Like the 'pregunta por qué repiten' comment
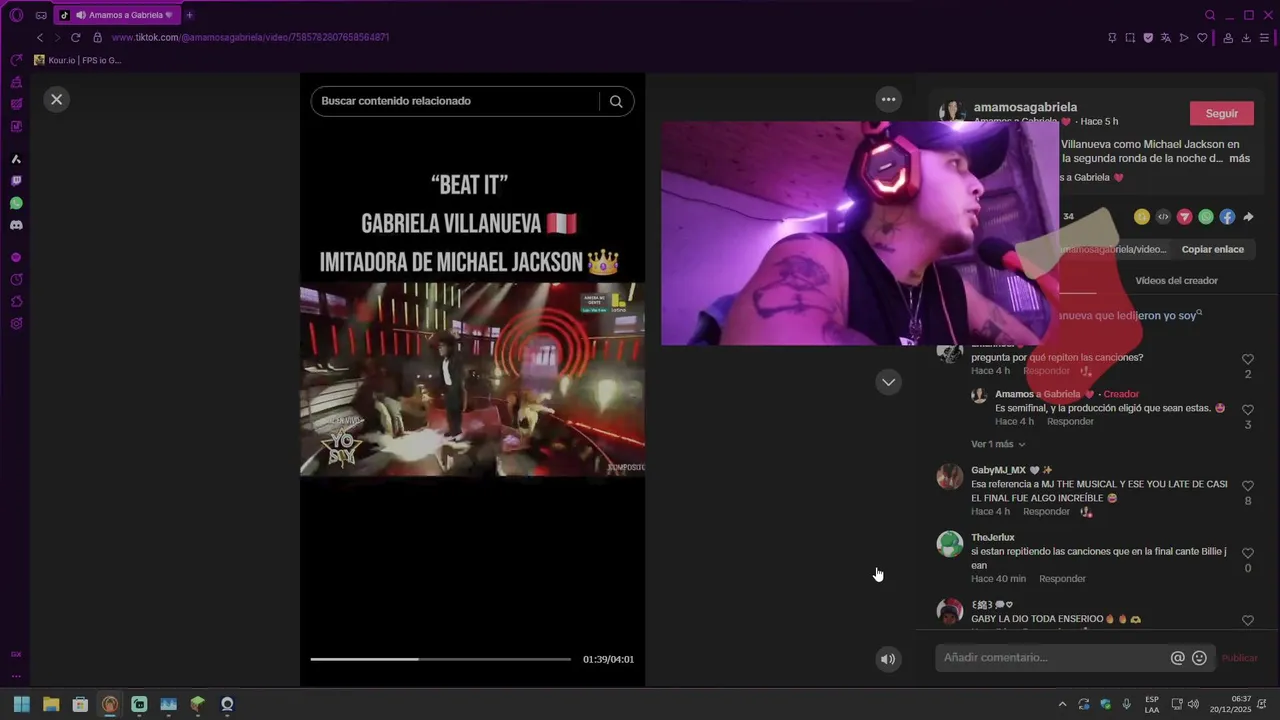This screenshot has width=1280, height=720. click(x=1247, y=359)
